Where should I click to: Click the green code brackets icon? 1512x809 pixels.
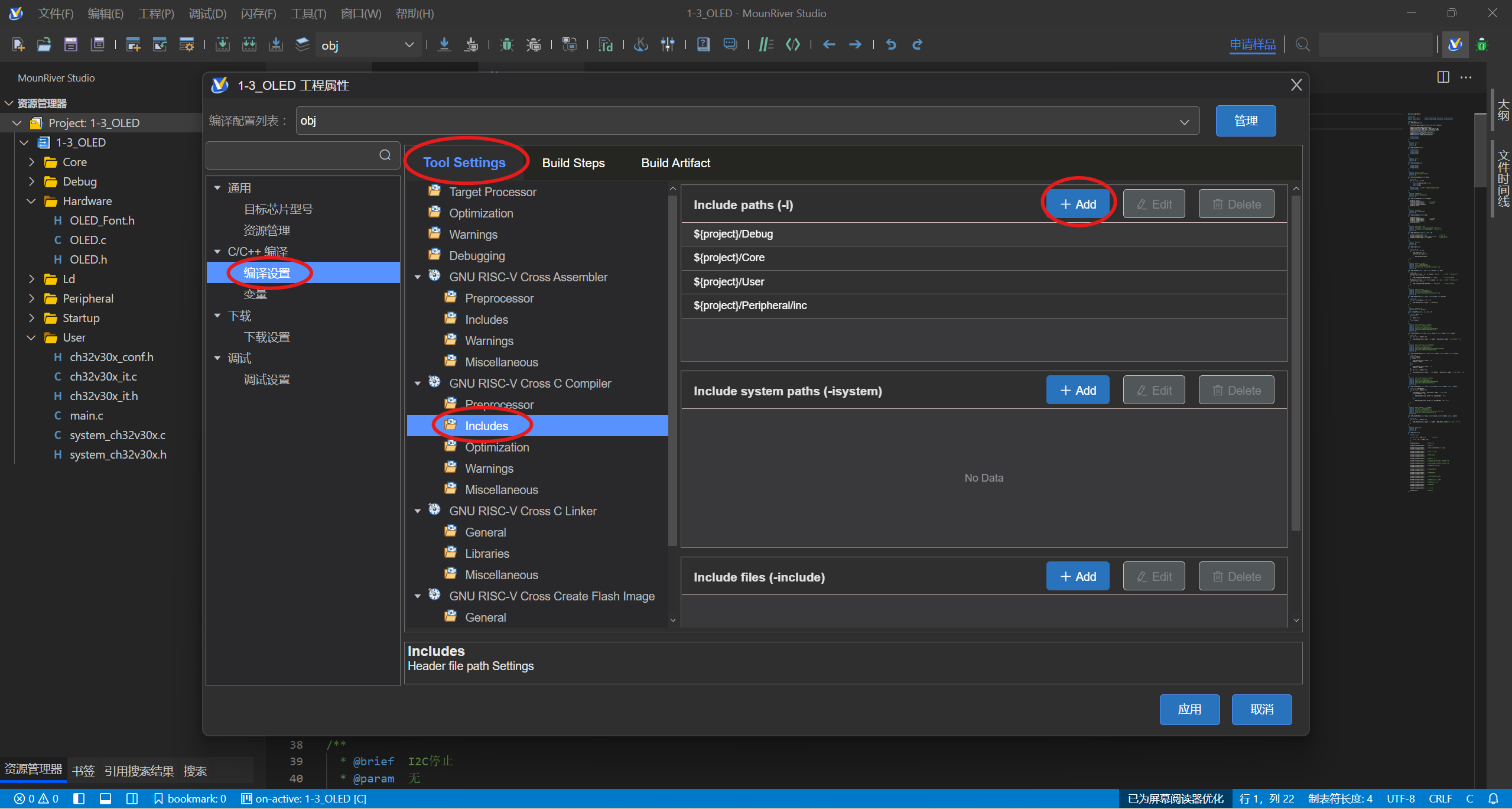793,44
